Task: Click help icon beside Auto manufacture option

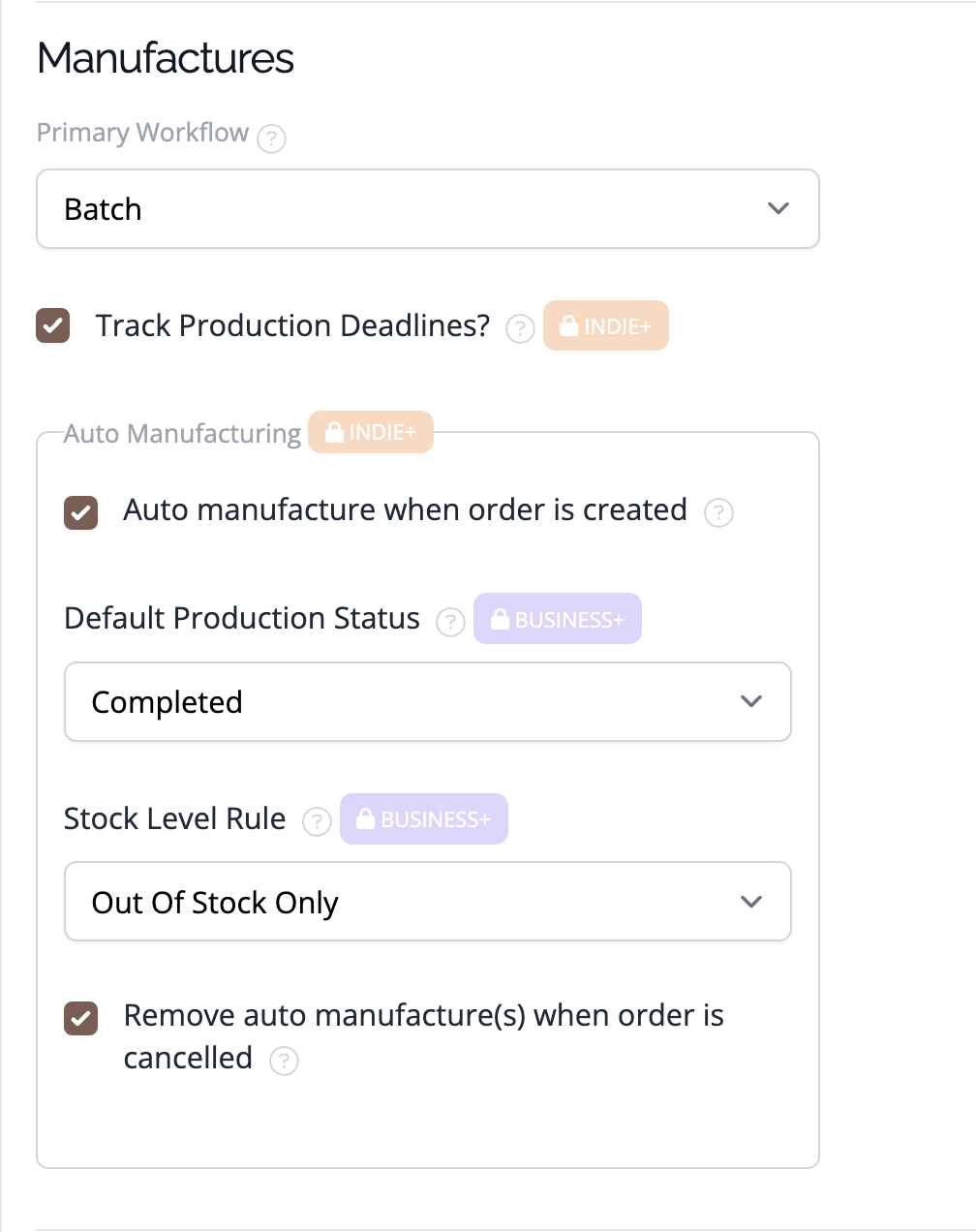Action: (x=718, y=512)
